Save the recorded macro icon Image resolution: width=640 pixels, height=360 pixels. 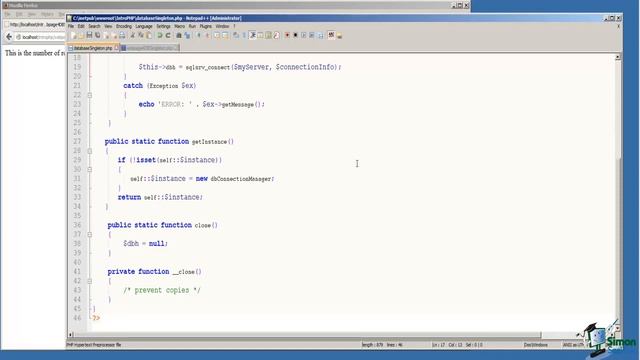(320, 36)
